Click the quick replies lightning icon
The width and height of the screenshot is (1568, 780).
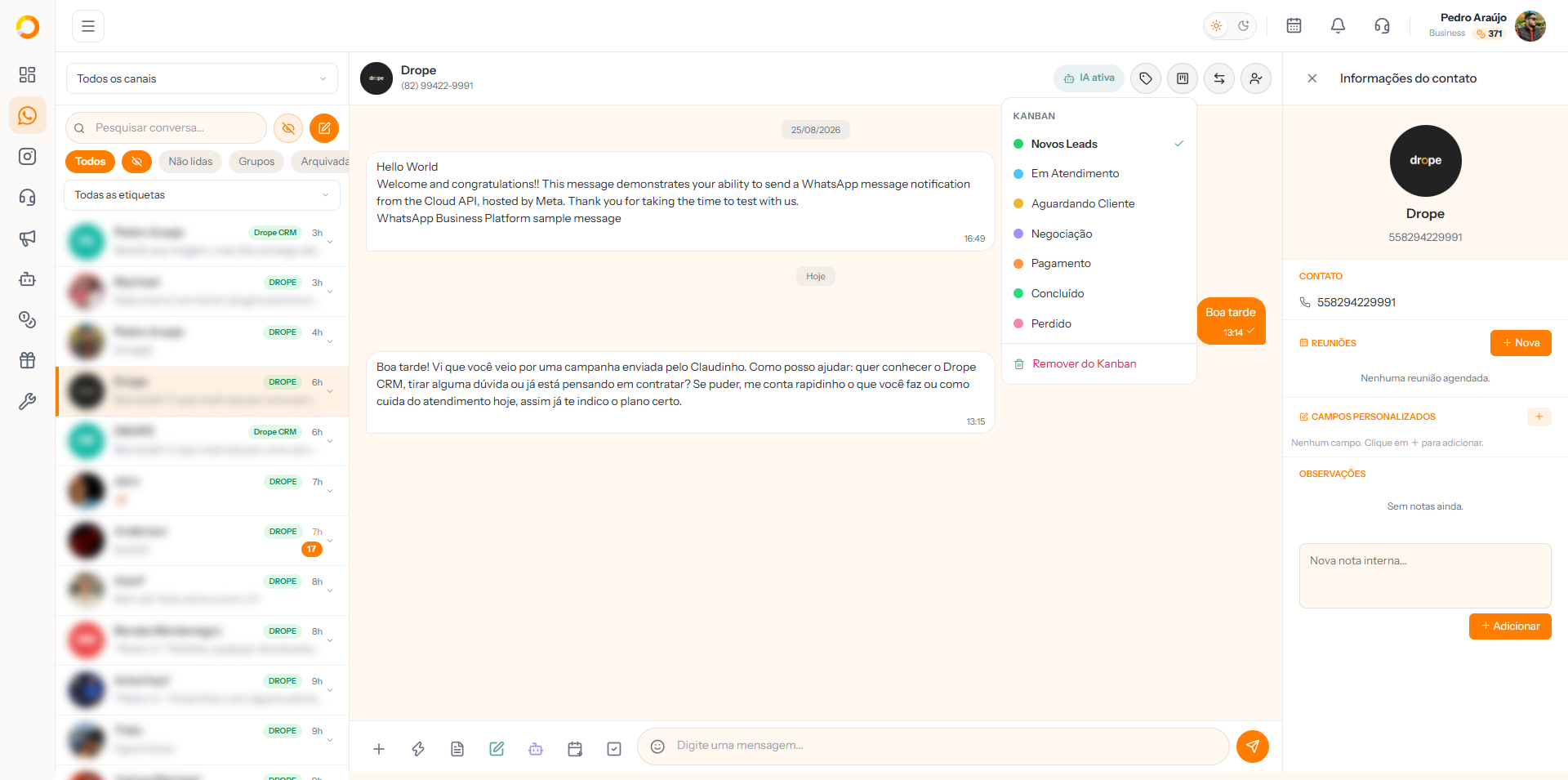click(418, 748)
